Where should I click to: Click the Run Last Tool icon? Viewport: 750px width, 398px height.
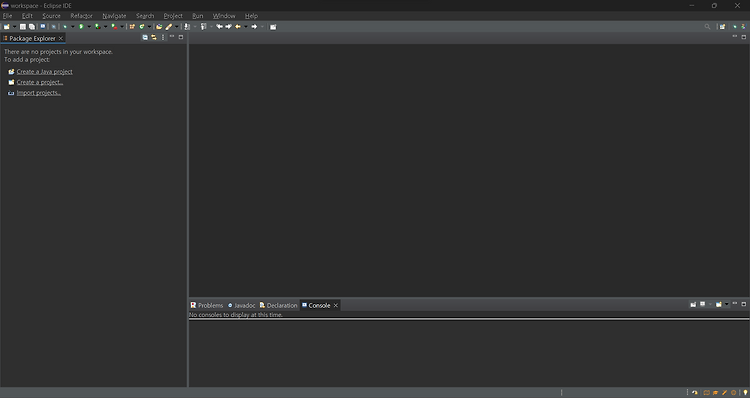[114, 27]
